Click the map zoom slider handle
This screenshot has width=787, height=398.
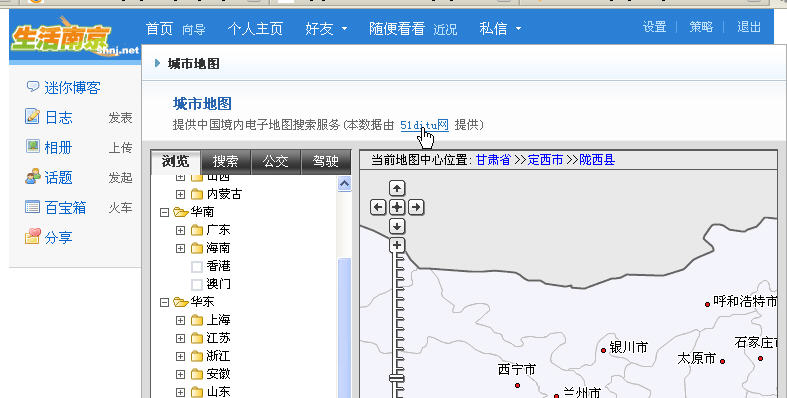pos(397,378)
